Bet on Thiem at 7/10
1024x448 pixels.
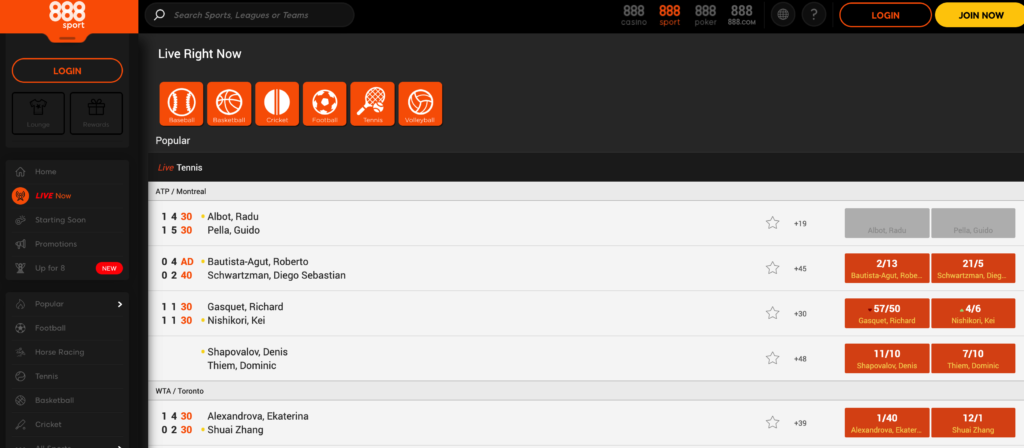click(973, 359)
